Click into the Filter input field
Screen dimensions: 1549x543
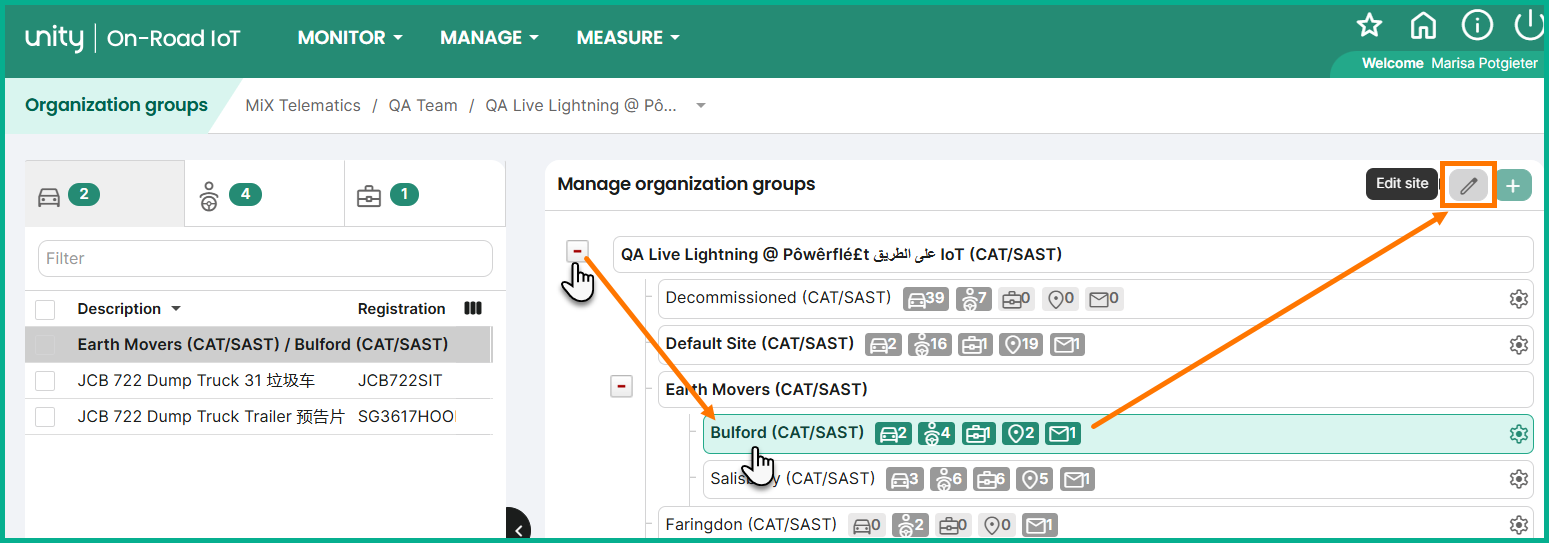pos(265,258)
